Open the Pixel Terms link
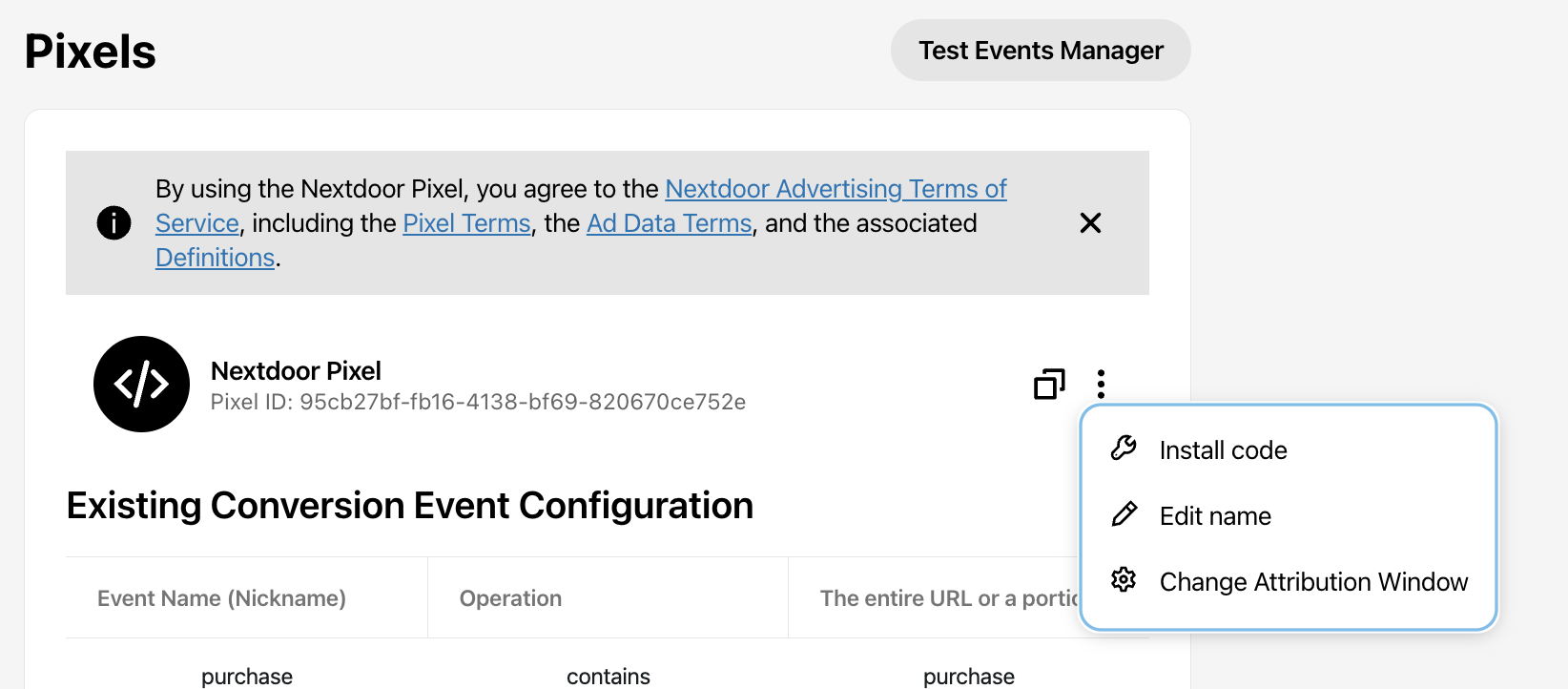Viewport: 1568px width, 689px height. click(466, 223)
